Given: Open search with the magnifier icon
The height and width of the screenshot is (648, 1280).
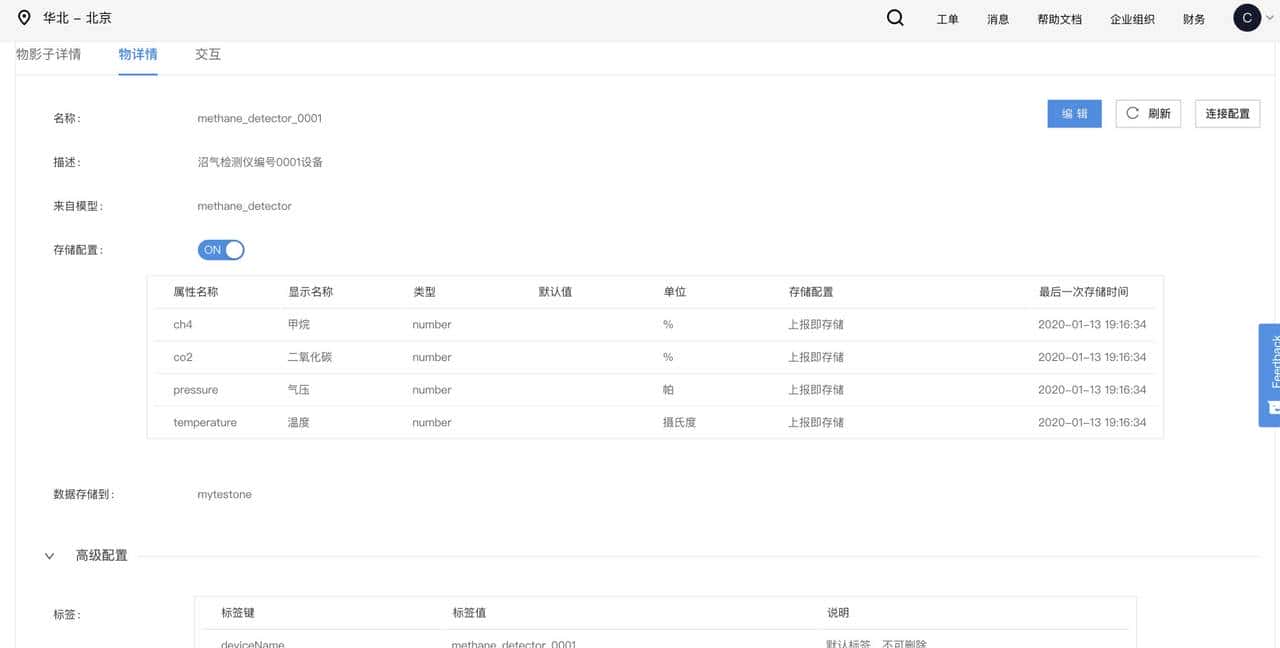Looking at the screenshot, I should [895, 18].
